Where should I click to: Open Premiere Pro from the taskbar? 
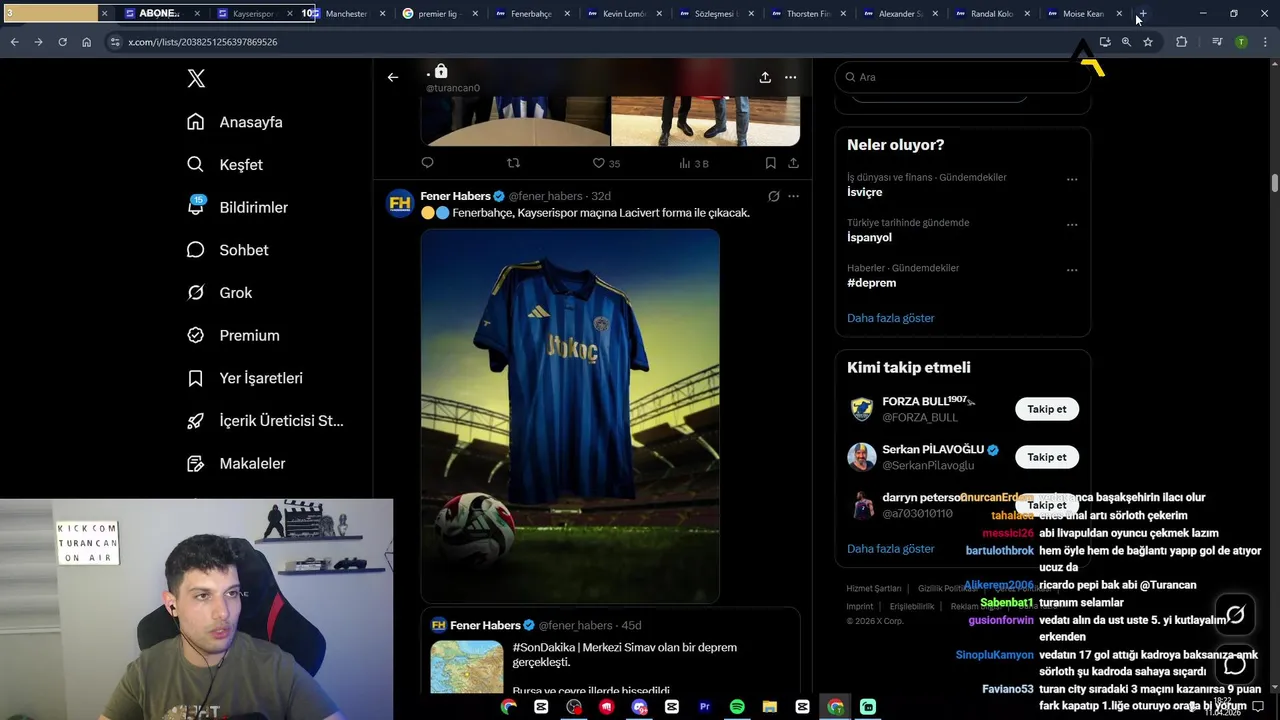tap(704, 707)
